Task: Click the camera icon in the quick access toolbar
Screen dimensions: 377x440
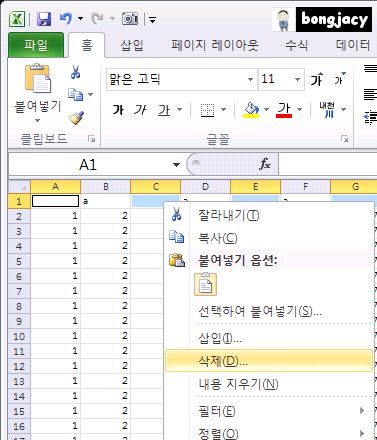Action: tap(130, 19)
